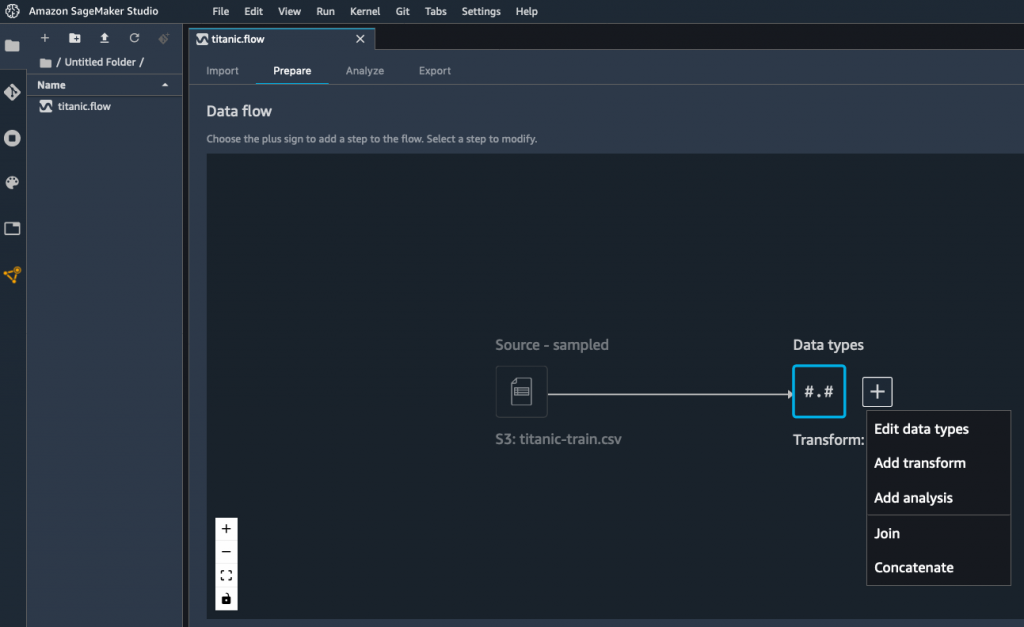This screenshot has width=1024, height=627.
Task: Select the titanic-train.csv source node
Action: [521, 391]
